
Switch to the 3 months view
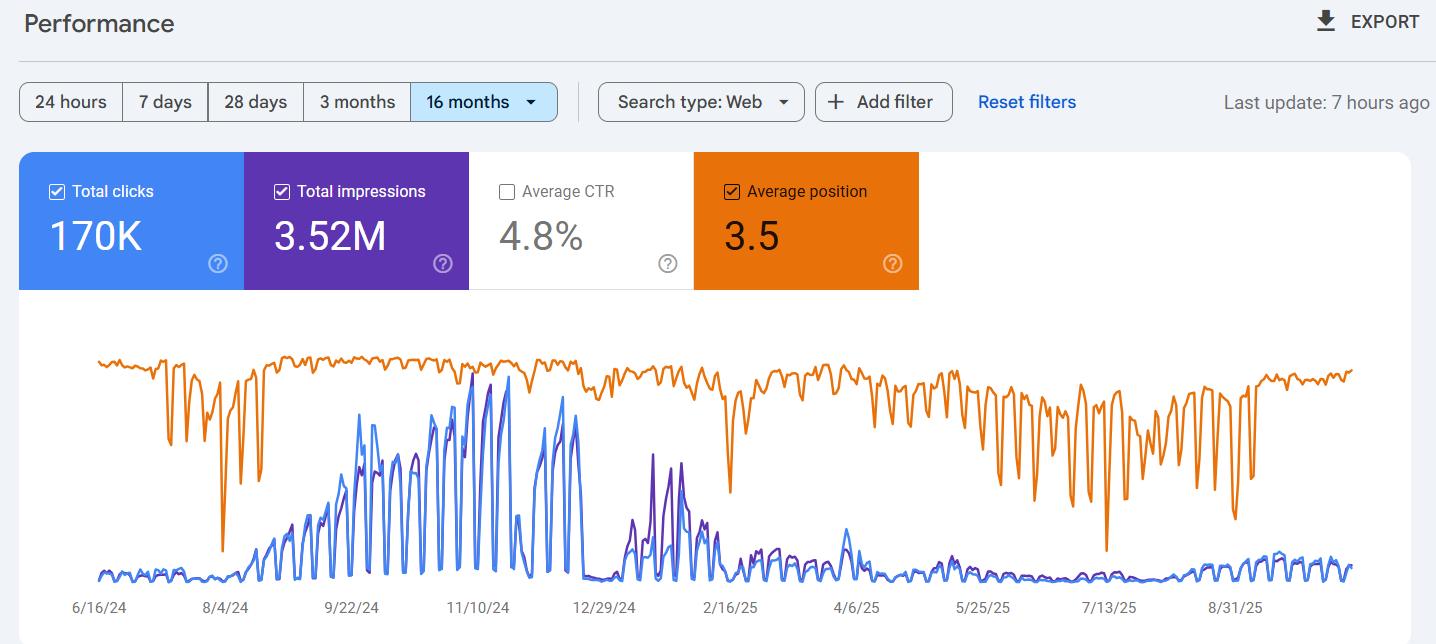[x=356, y=101]
